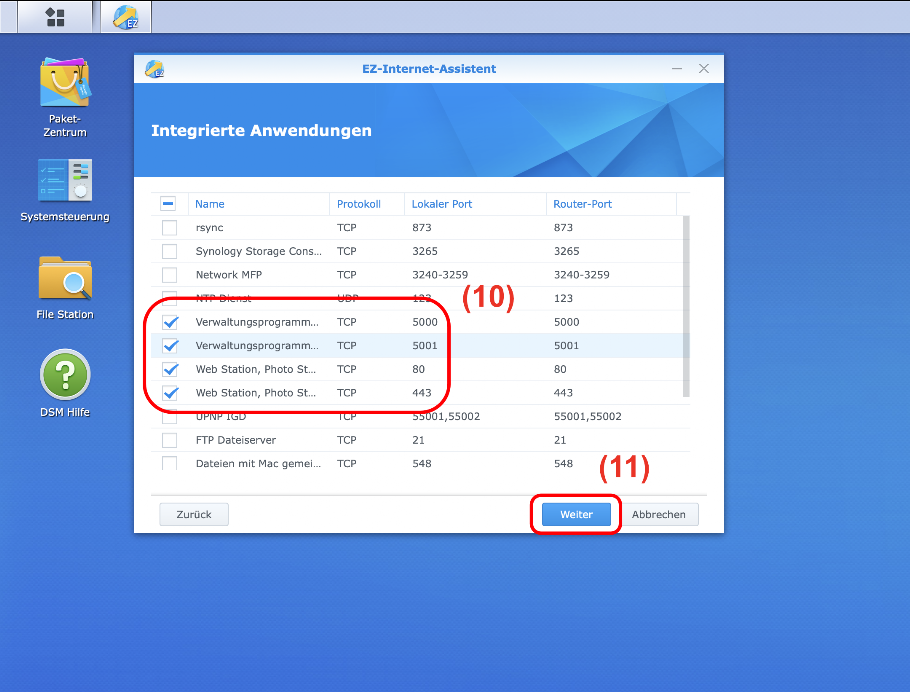Viewport: 910px width, 692px height.
Task: Click the EZ-Internet taskbar icon
Action: pyautogui.click(x=125, y=17)
